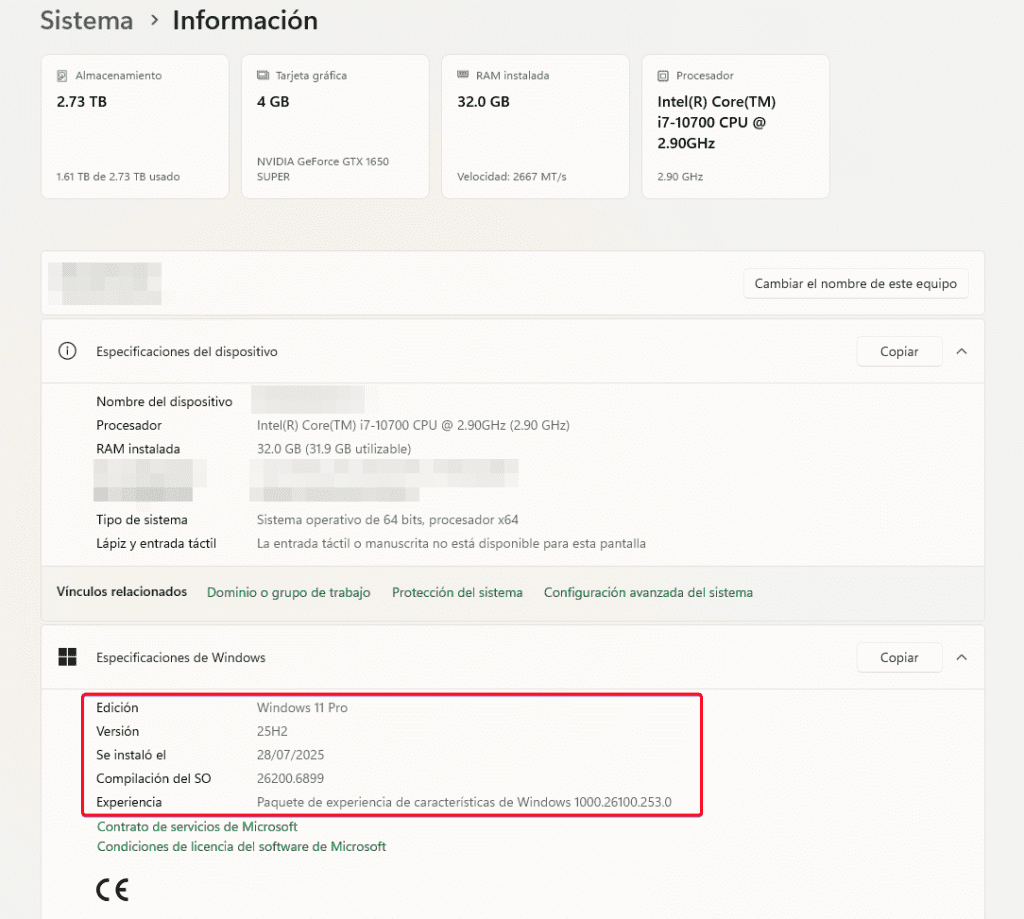This screenshot has width=1024, height=919.
Task: Go back to Sistema in the breadcrumb
Action: tap(87, 21)
